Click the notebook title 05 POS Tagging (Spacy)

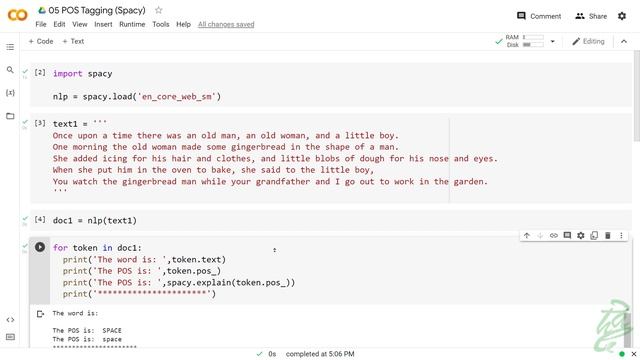pos(97,10)
